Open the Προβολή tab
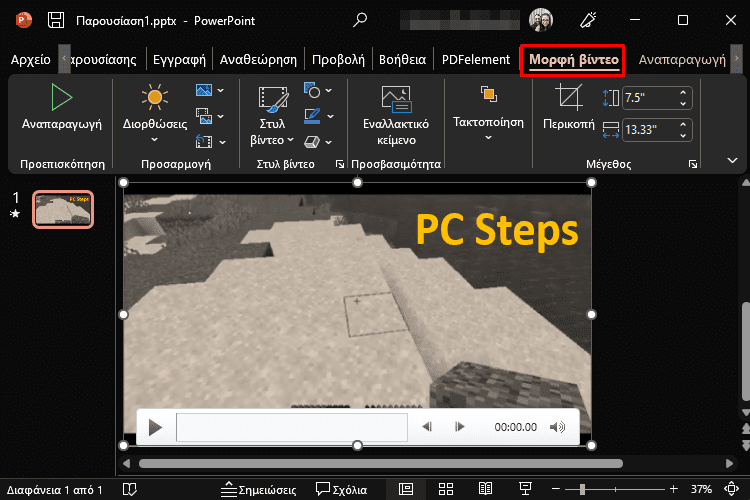The image size is (750, 500). (x=338, y=59)
